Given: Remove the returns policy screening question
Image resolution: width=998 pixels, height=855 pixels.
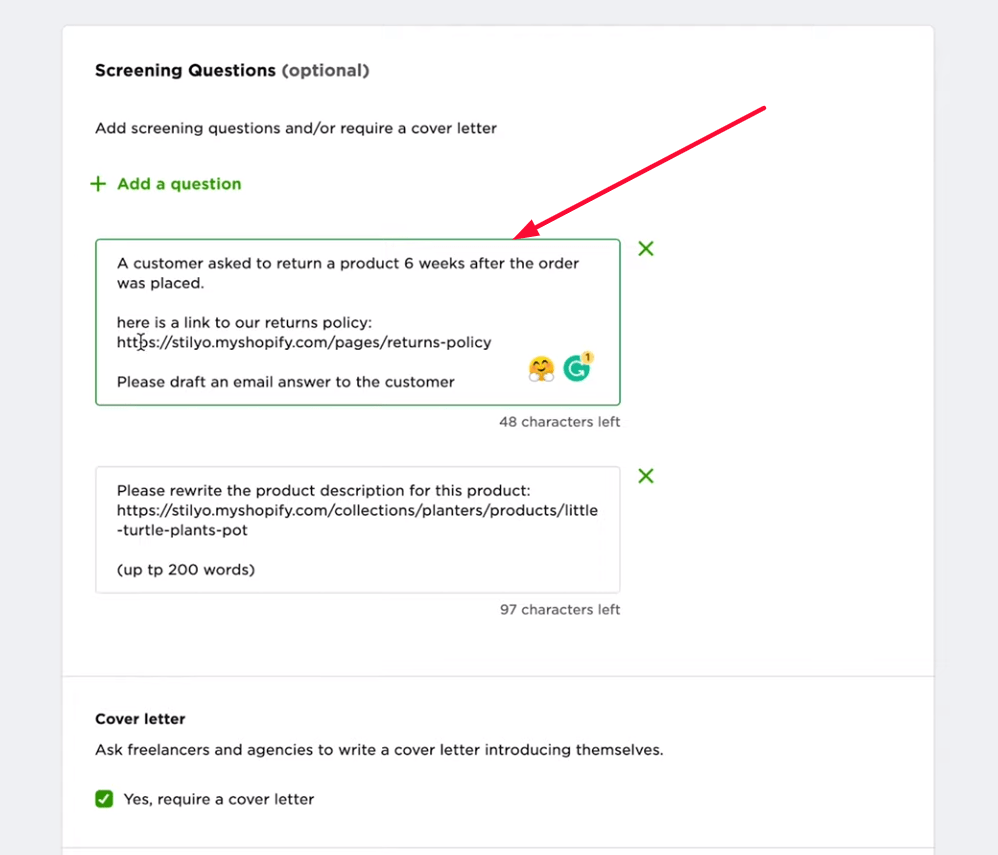Looking at the screenshot, I should click(x=646, y=248).
